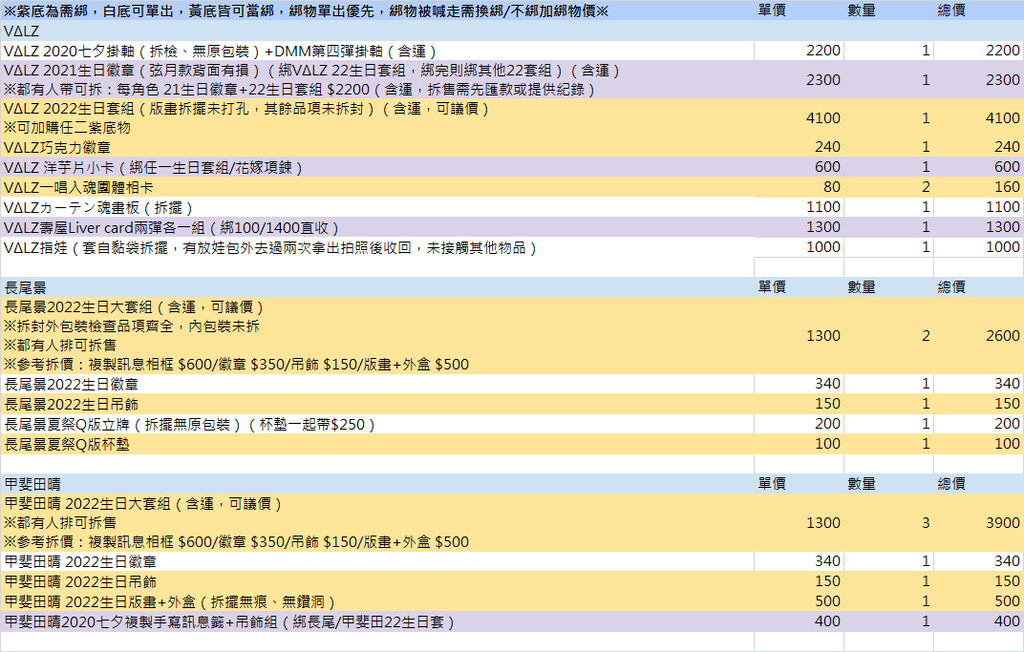The height and width of the screenshot is (652, 1024).
Task: Select the 長尾景2022生日大套組 description cell
Action: point(377,336)
